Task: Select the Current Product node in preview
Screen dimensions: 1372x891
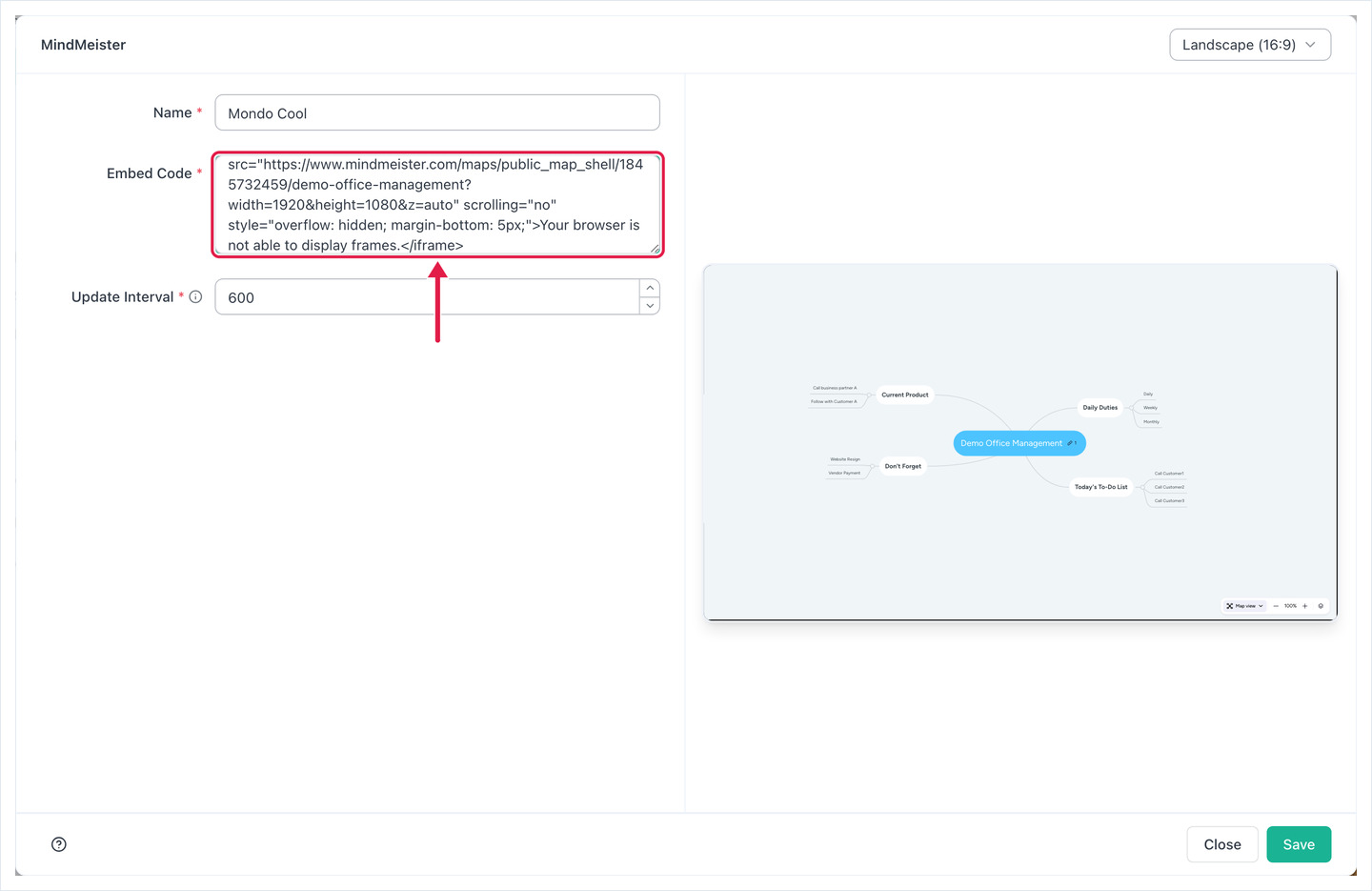Action: point(904,395)
